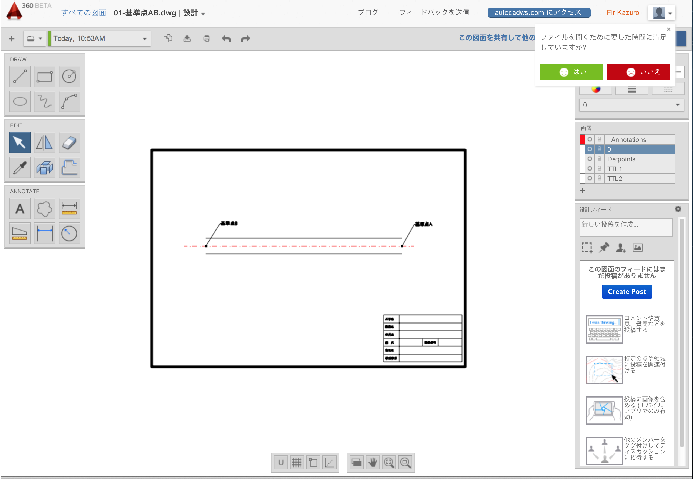The image size is (693, 479).
Task: Click the tag-person icon in feed
Action: [621, 247]
